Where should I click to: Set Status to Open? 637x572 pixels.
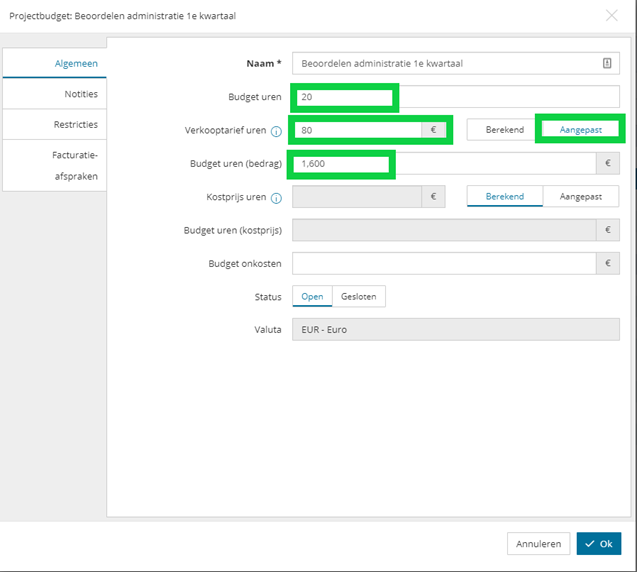click(312, 297)
